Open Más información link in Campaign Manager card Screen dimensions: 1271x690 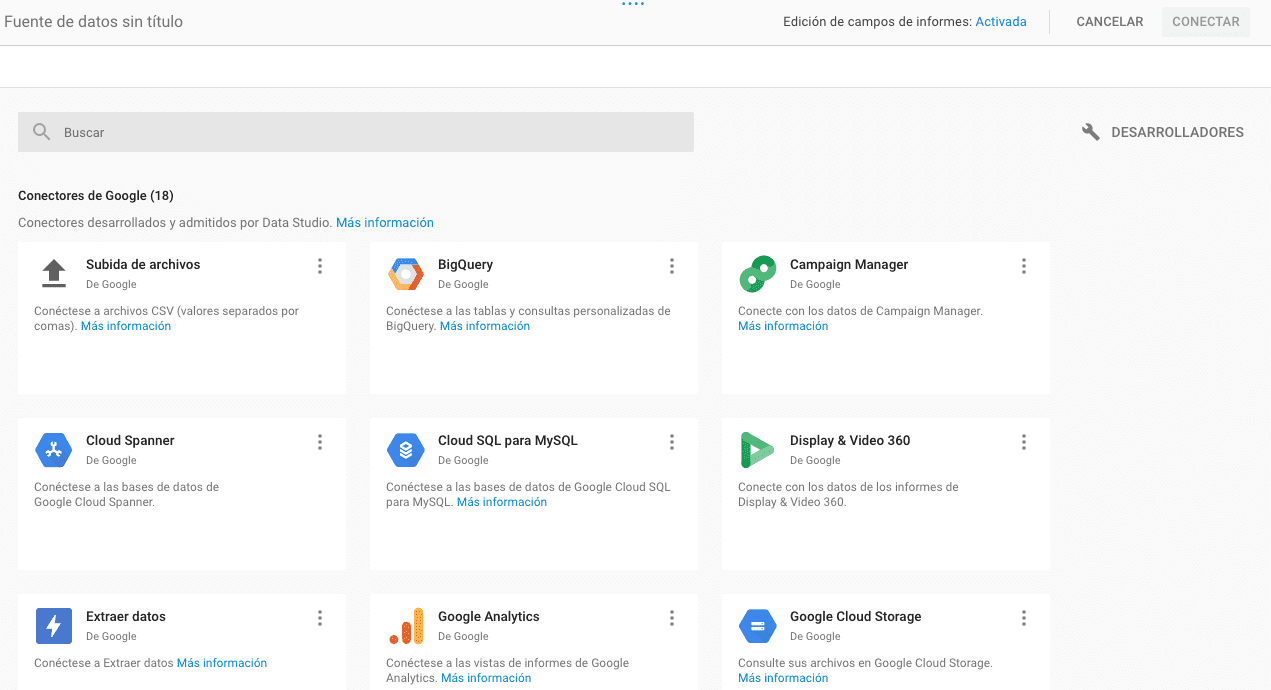pos(783,326)
